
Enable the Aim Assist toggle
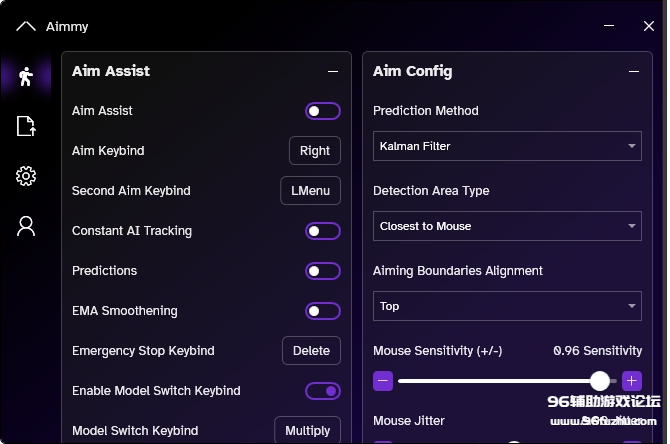(322, 111)
